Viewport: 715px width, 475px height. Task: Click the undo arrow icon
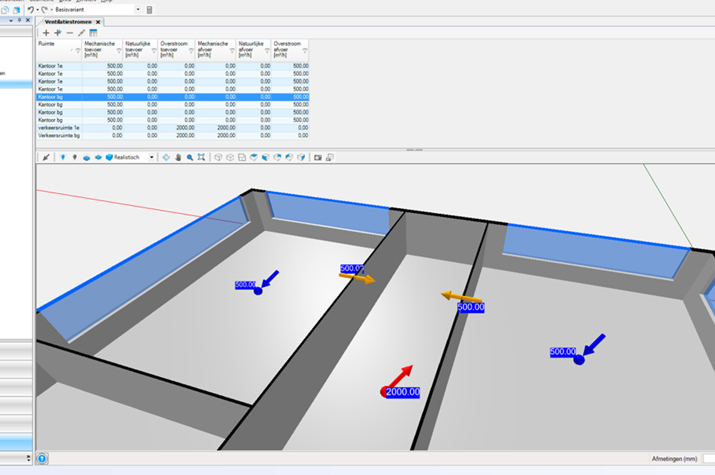click(x=31, y=9)
